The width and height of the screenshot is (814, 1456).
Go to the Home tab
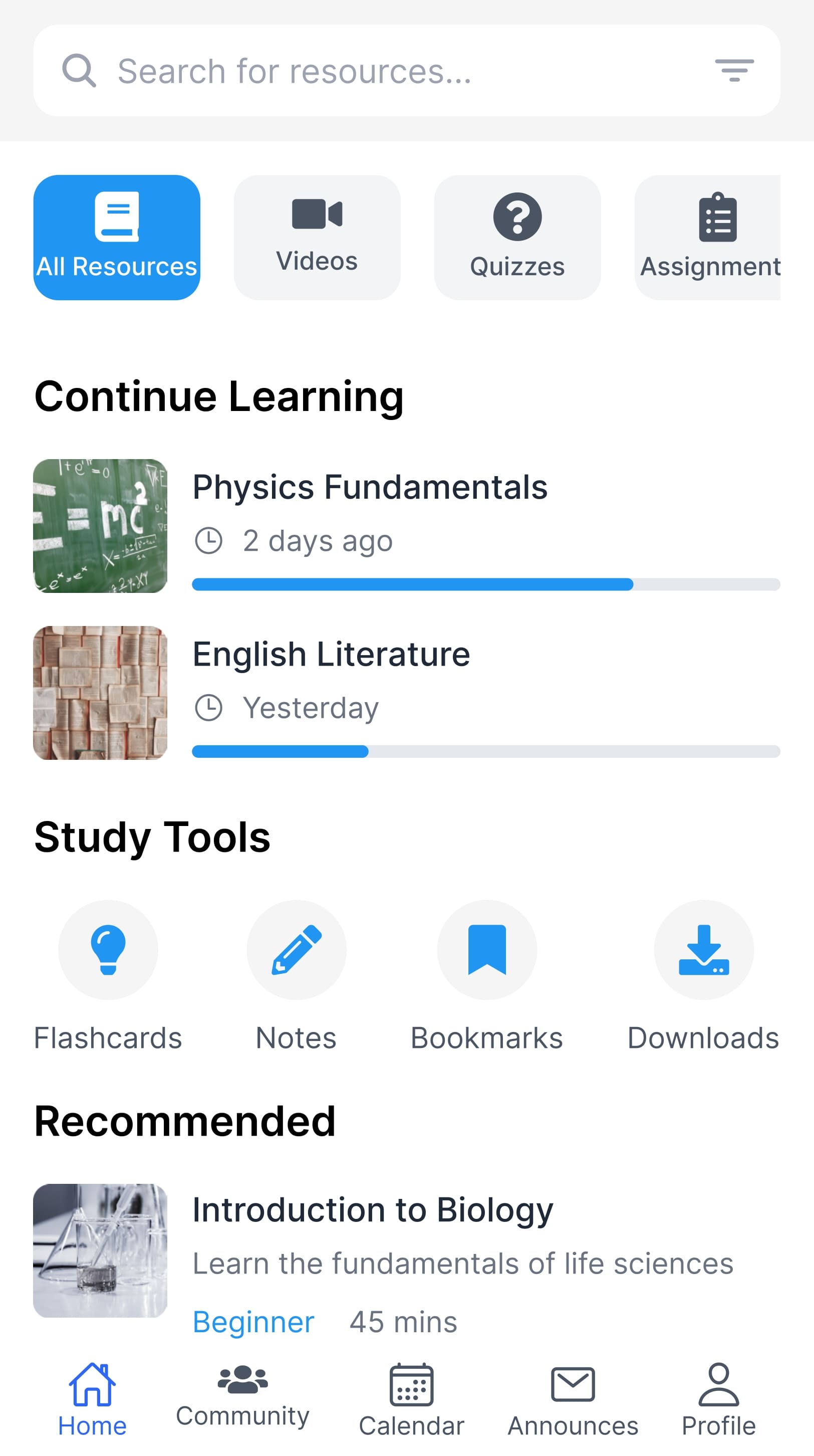point(92,1399)
